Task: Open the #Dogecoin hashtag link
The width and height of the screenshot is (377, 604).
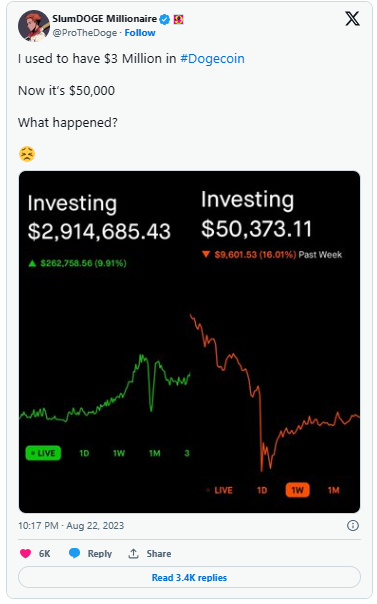Action: click(212, 59)
